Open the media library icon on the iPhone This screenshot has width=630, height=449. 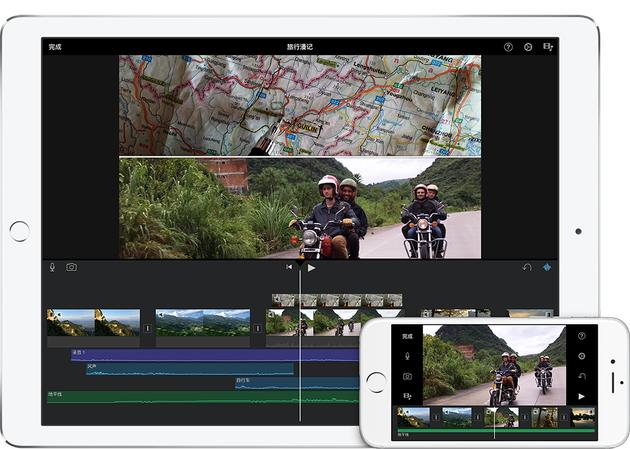[407, 396]
